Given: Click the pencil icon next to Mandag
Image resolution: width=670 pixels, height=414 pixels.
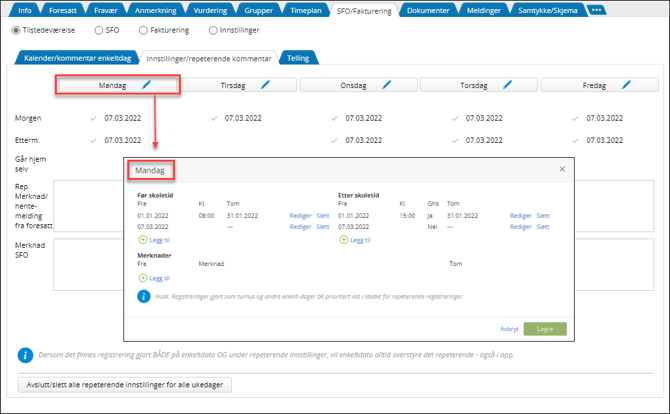Looking at the screenshot, I should (x=146, y=85).
